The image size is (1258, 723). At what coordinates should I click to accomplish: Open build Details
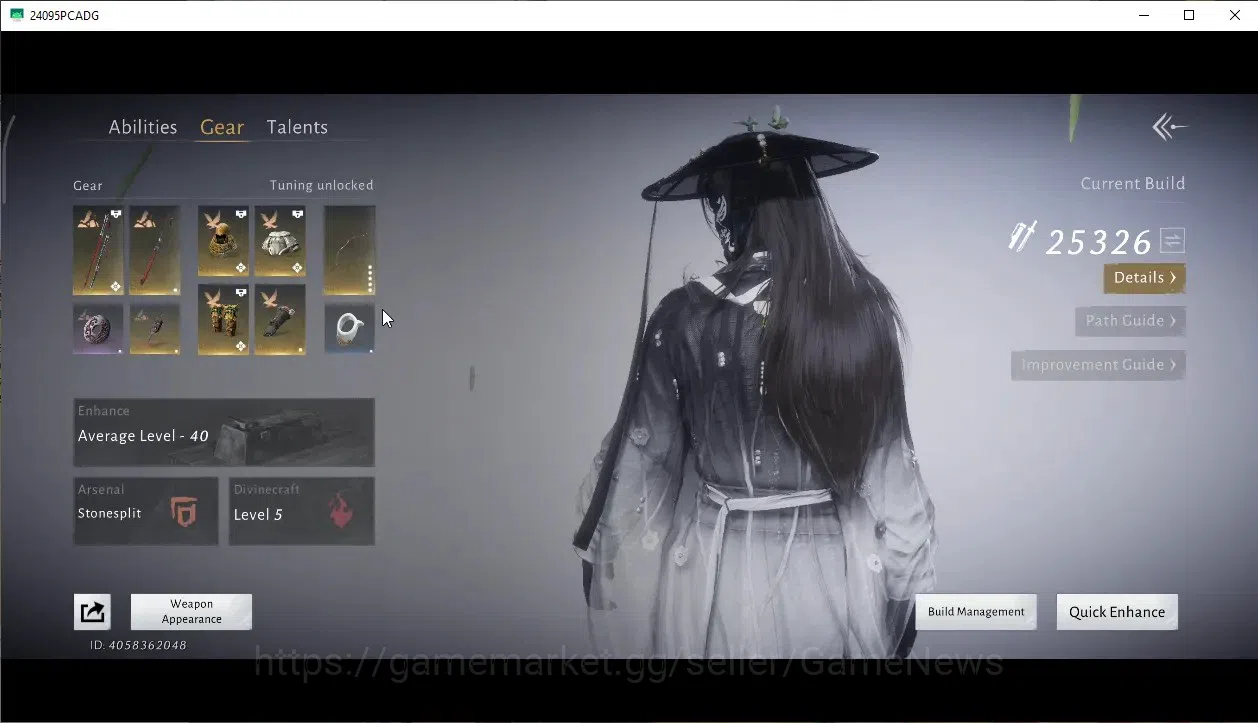point(1144,278)
